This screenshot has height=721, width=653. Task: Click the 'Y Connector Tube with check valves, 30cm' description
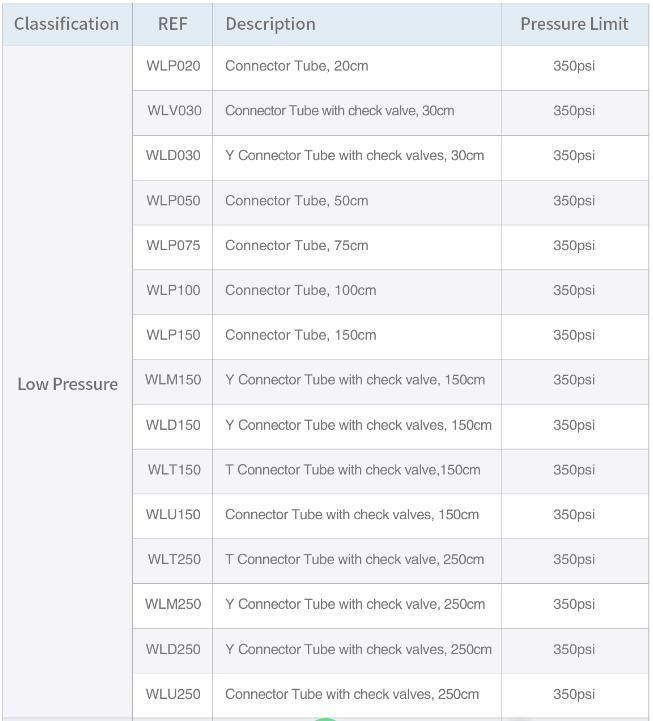pyautogui.click(x=355, y=155)
